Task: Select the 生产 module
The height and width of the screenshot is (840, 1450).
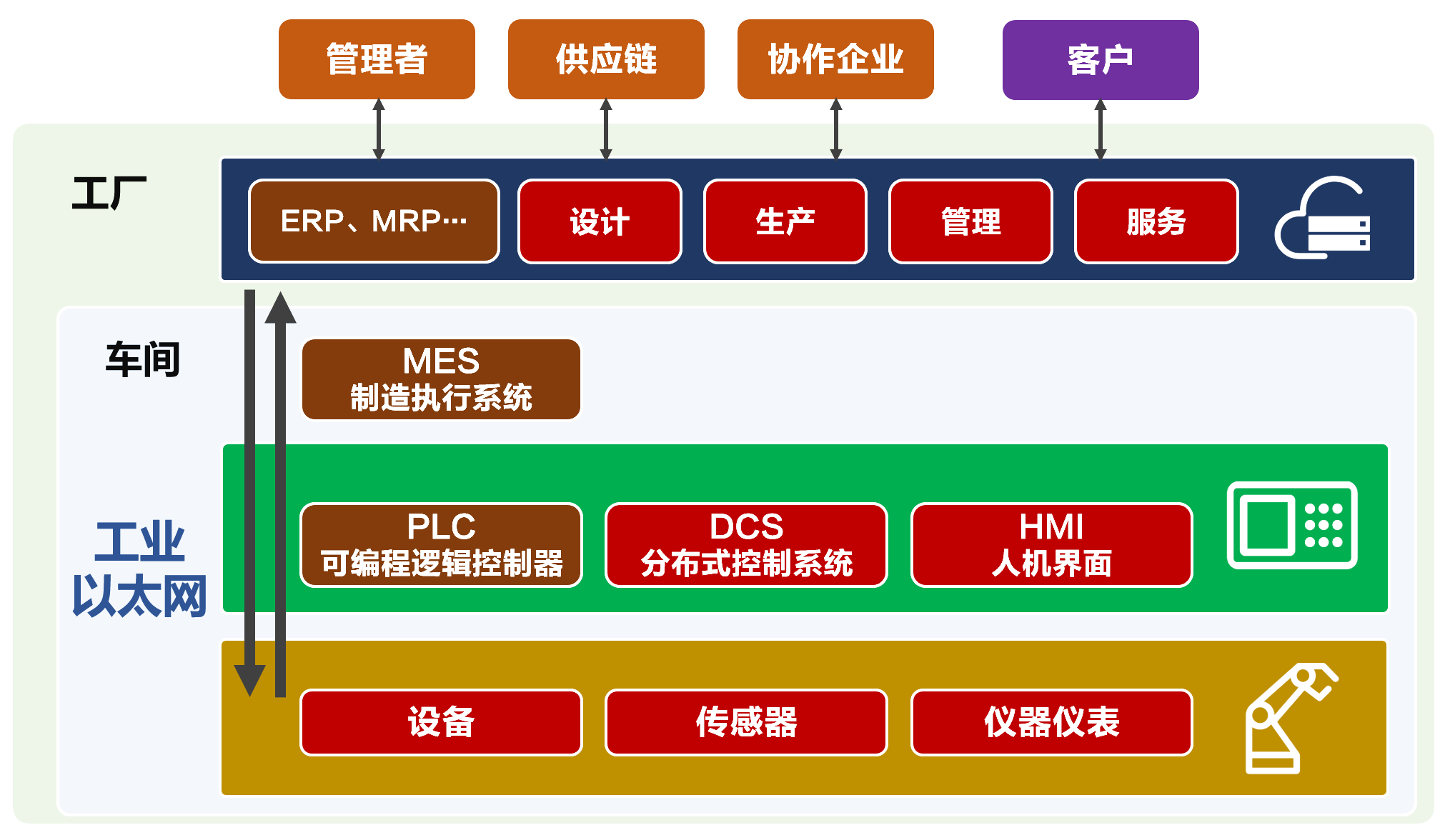Action: click(785, 221)
